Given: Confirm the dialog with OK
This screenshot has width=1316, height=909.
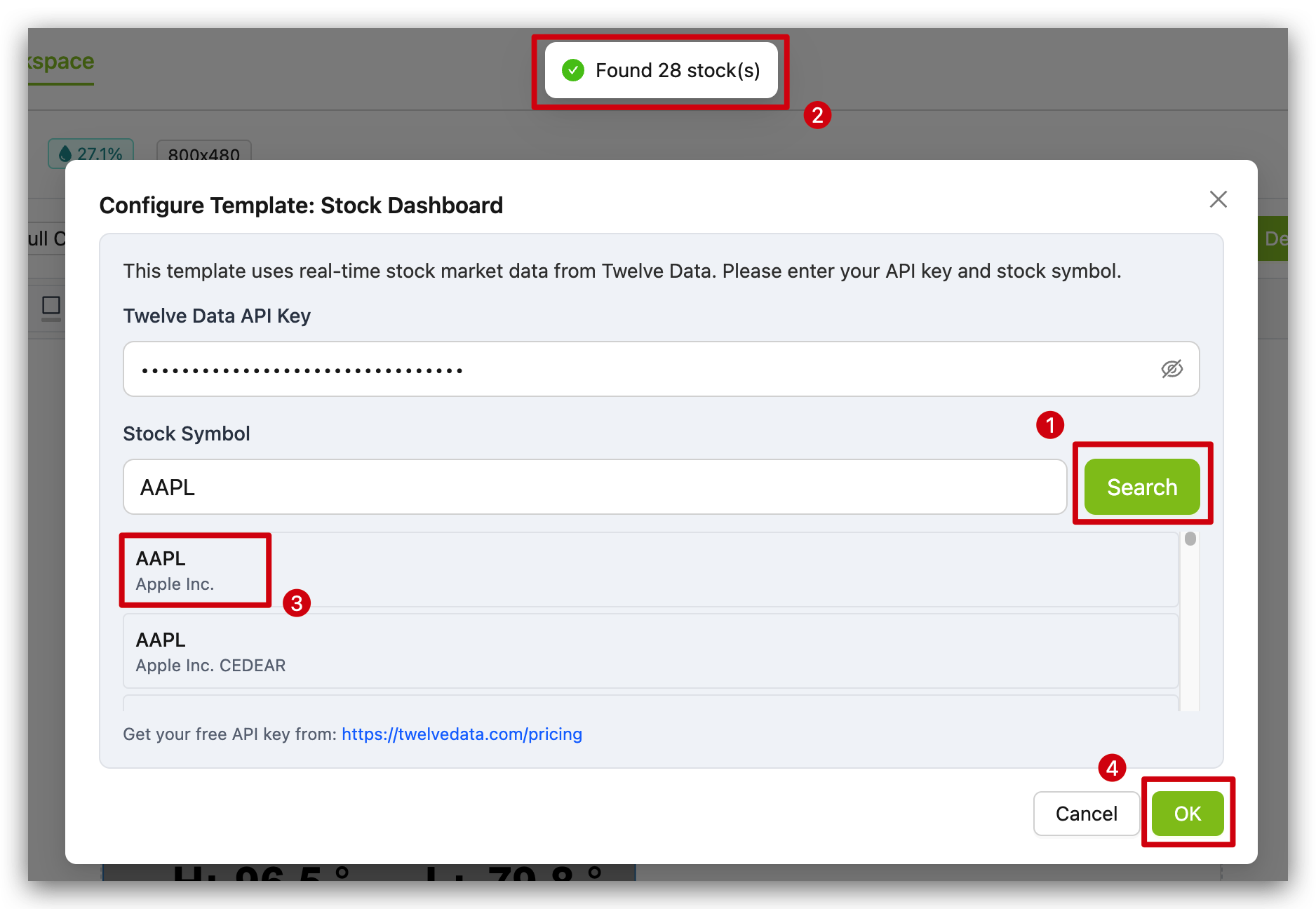Looking at the screenshot, I should (1188, 814).
